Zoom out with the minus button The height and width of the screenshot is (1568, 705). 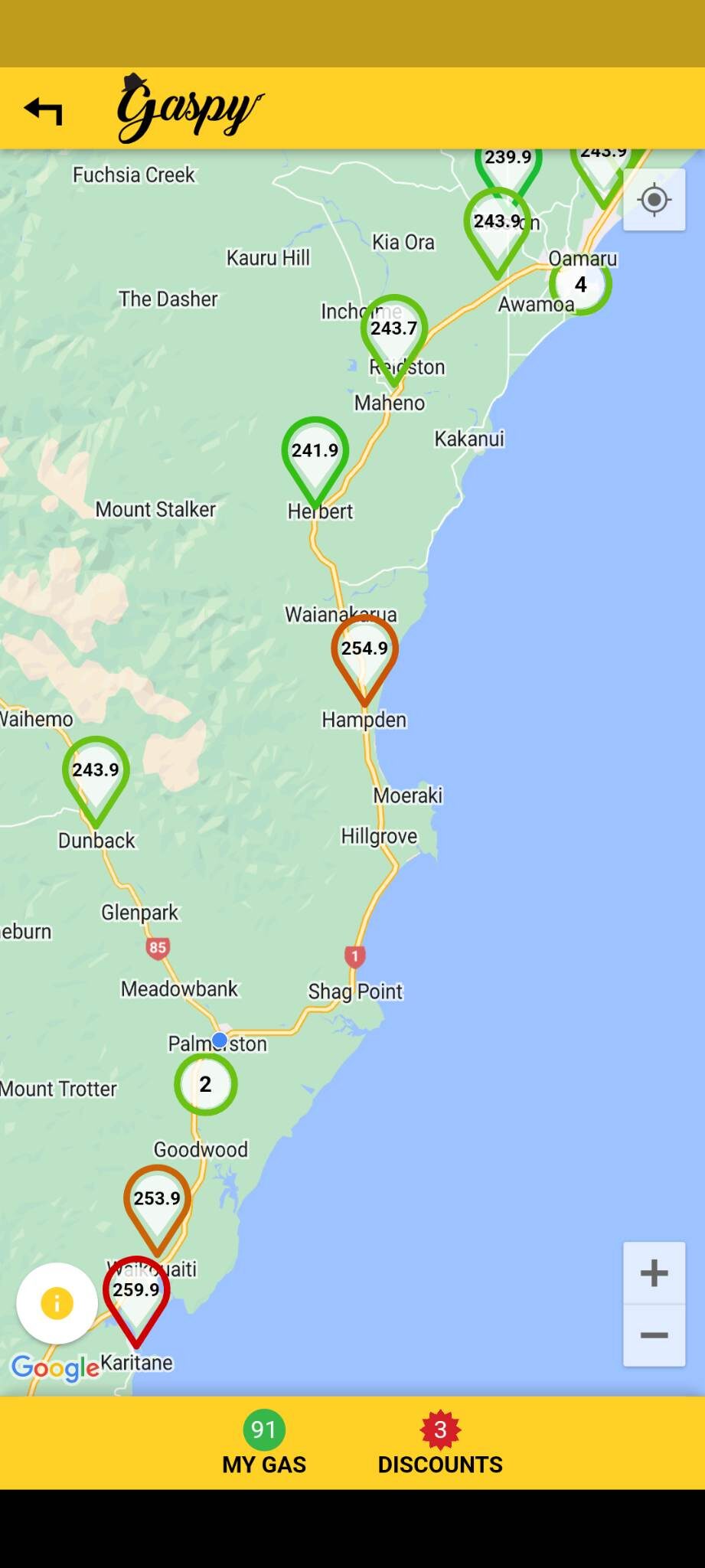point(654,1335)
